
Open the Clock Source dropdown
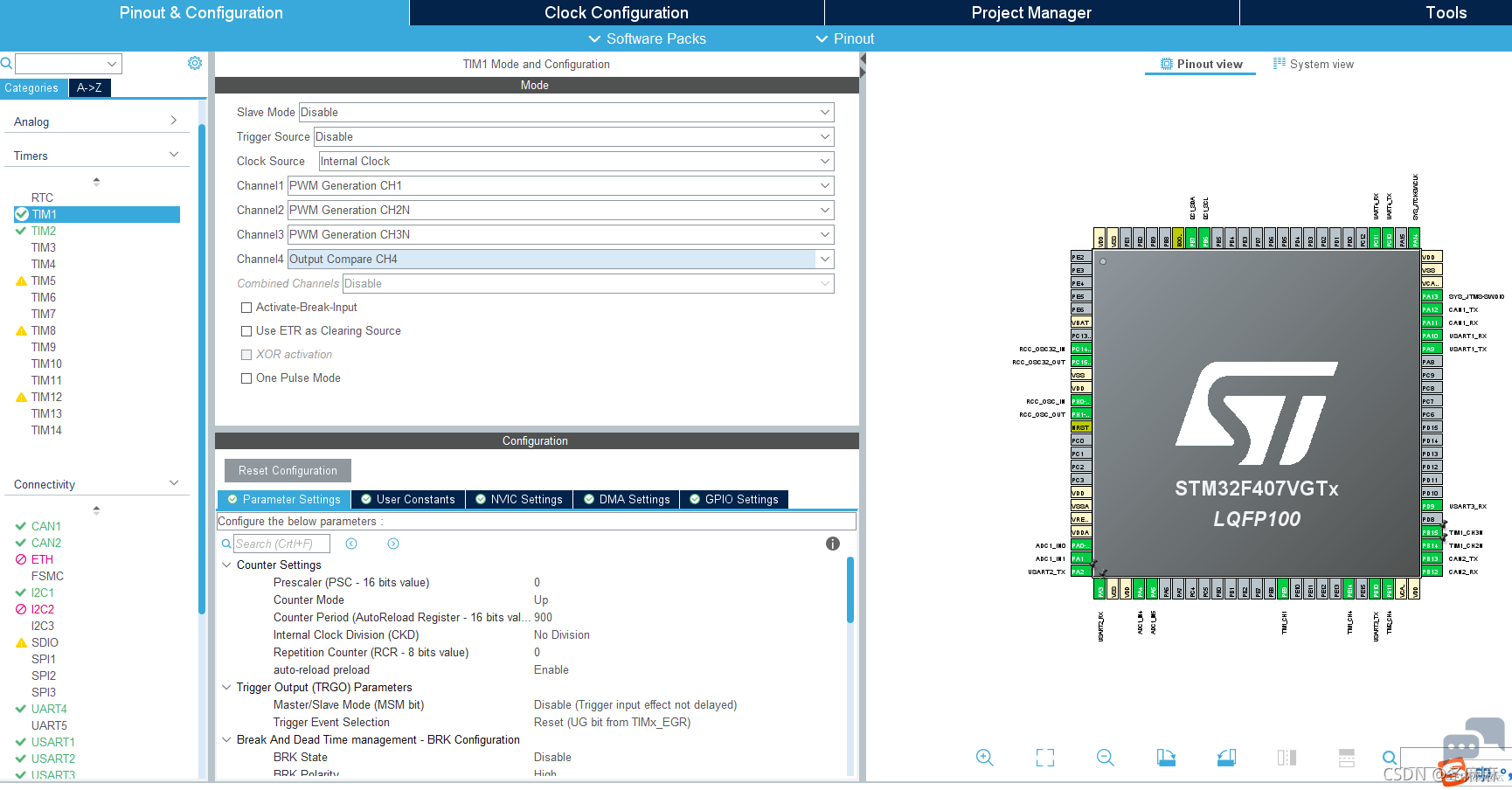tap(576, 162)
